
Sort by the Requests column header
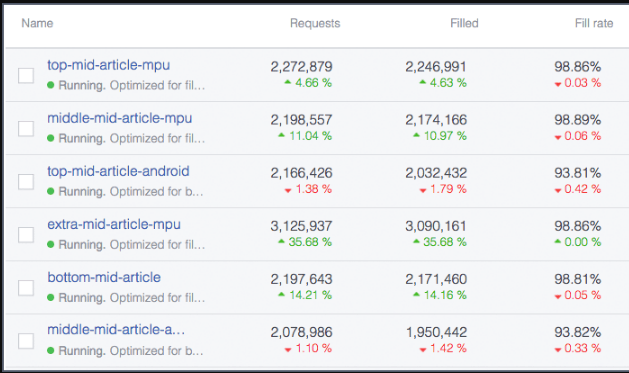(315, 23)
